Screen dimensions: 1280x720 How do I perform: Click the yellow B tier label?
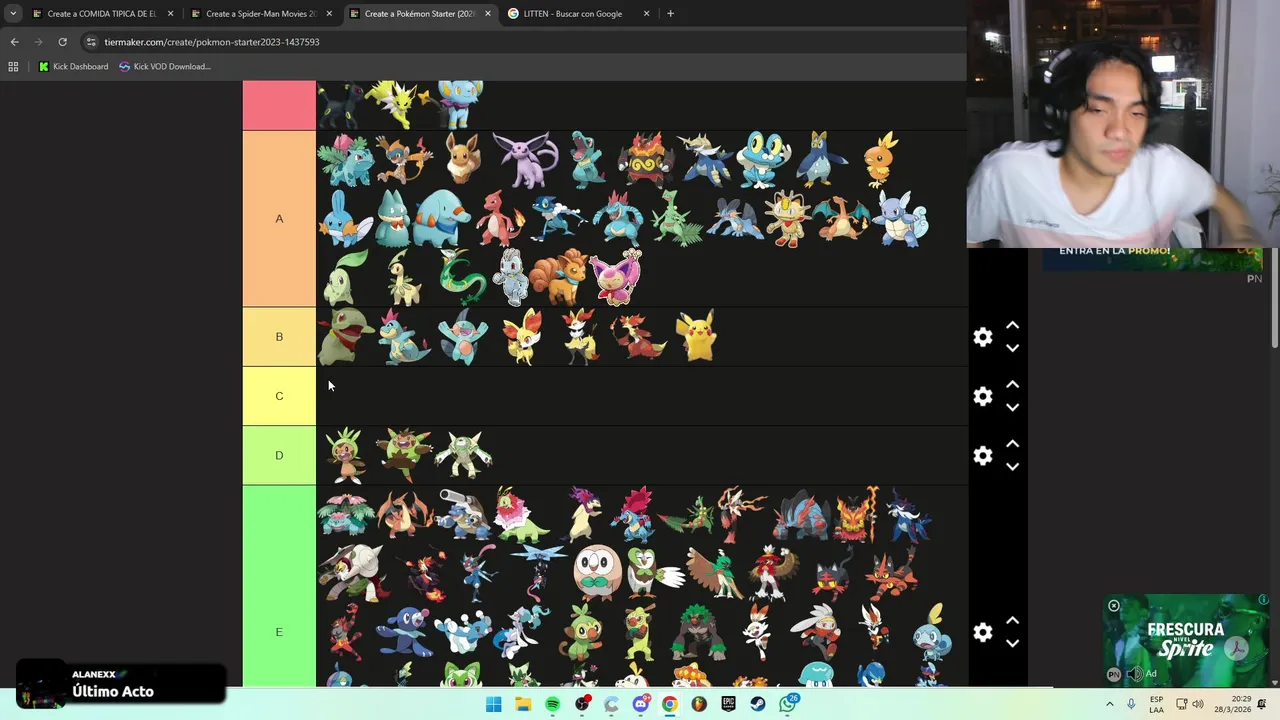[x=279, y=337]
